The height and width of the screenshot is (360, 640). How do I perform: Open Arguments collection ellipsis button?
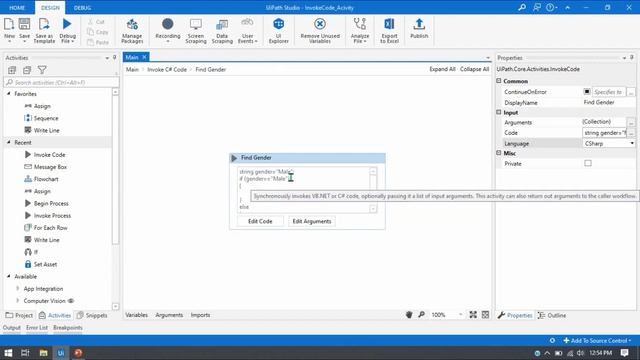[631, 122]
